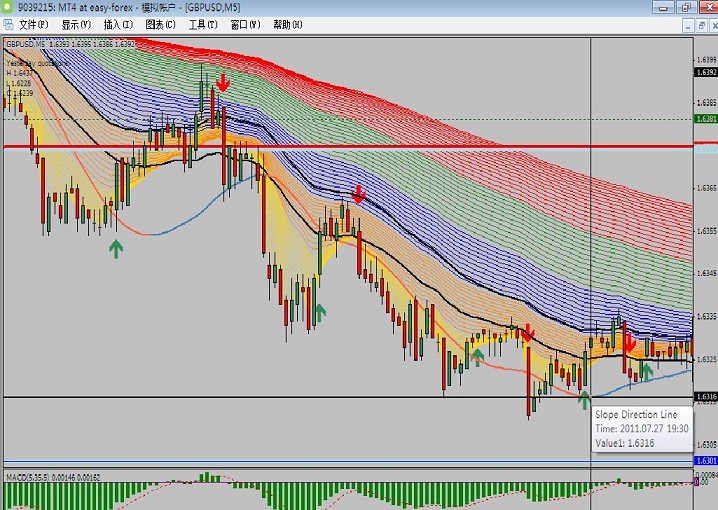This screenshot has width=718, height=510.
Task: Open the 工具(T) menu
Action: 203,25
